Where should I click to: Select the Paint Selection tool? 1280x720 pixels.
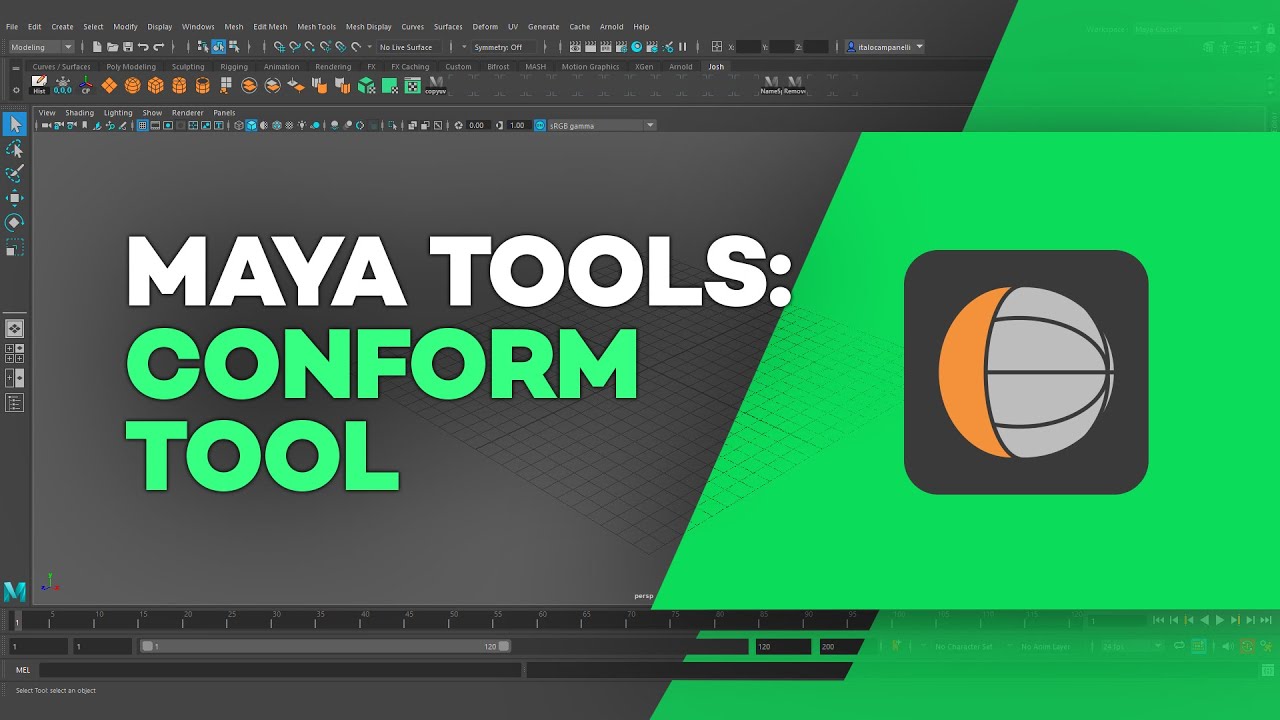[x=15, y=174]
